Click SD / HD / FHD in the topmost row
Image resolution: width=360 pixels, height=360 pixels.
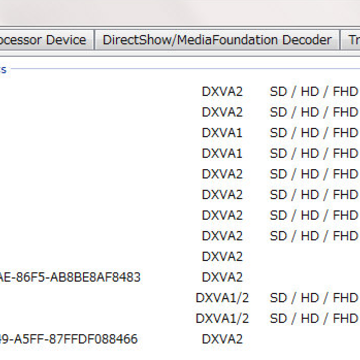click(x=314, y=91)
